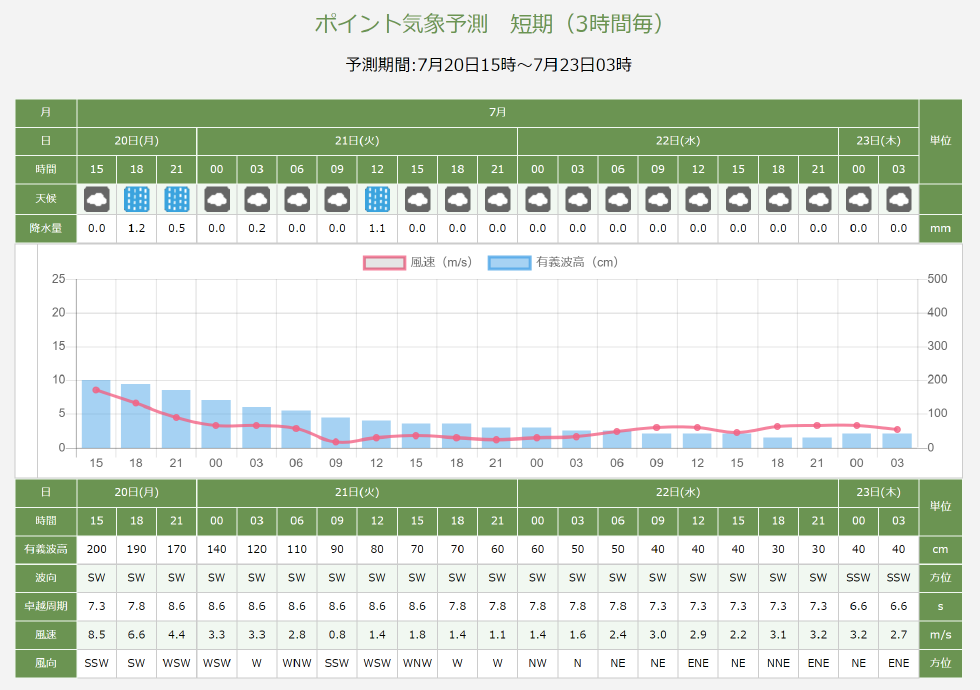Screen dimensions: 980x690
Task: Click the cloudy icon for 21日 03時
Action: (x=257, y=199)
